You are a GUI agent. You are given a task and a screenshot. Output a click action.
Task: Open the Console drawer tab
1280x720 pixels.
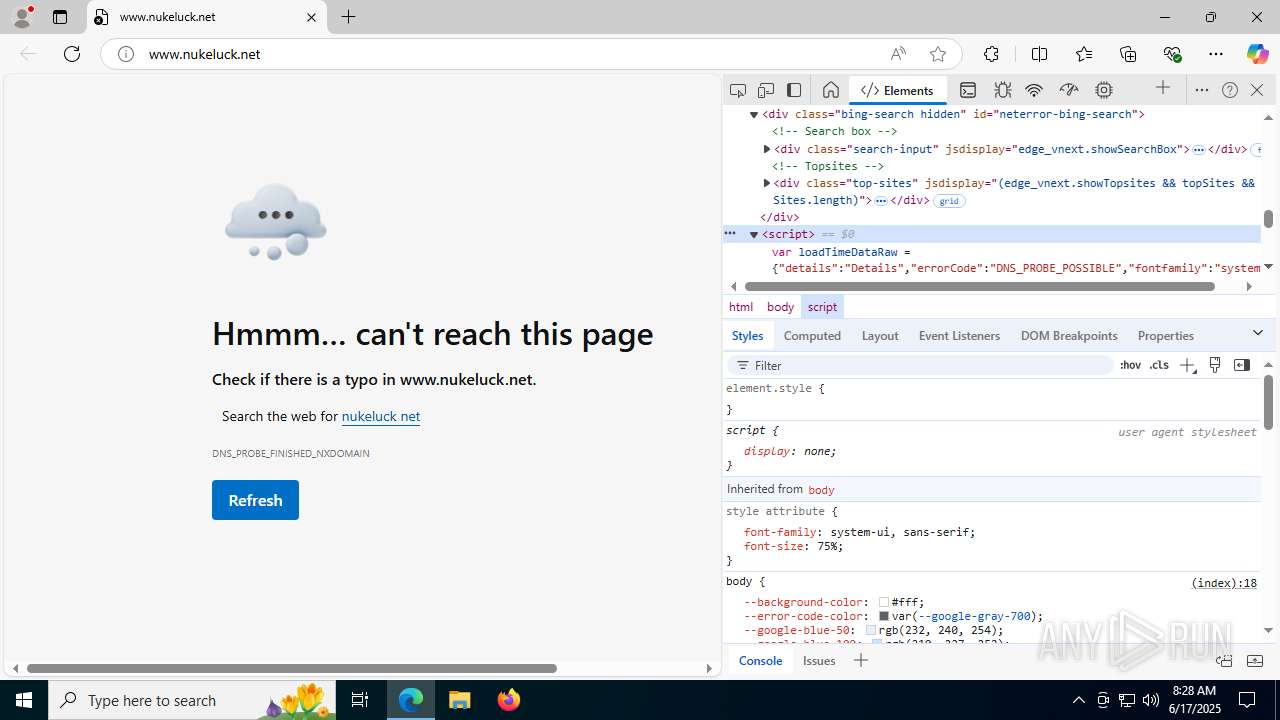760,660
